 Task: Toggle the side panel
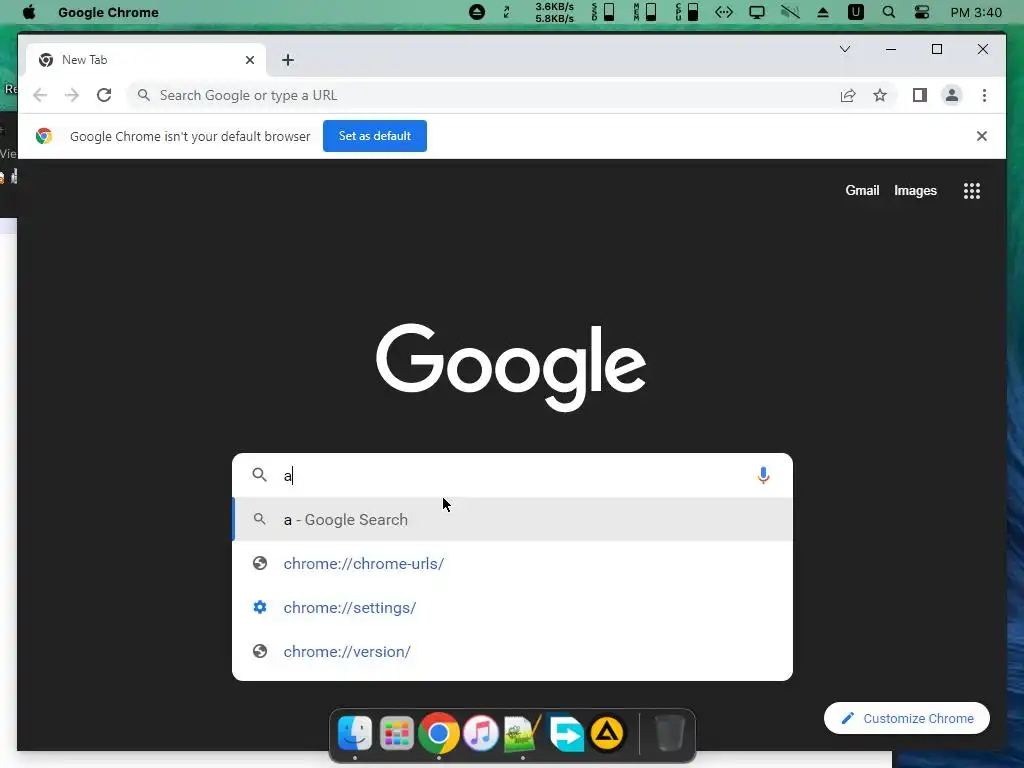[x=920, y=95]
